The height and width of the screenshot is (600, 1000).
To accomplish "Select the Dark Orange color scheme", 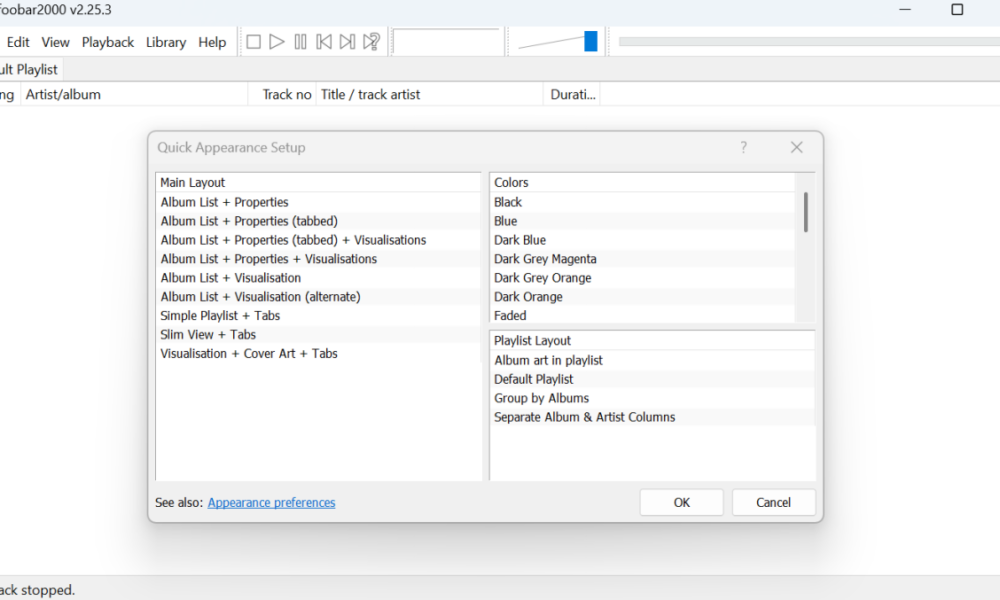I will click(x=527, y=296).
